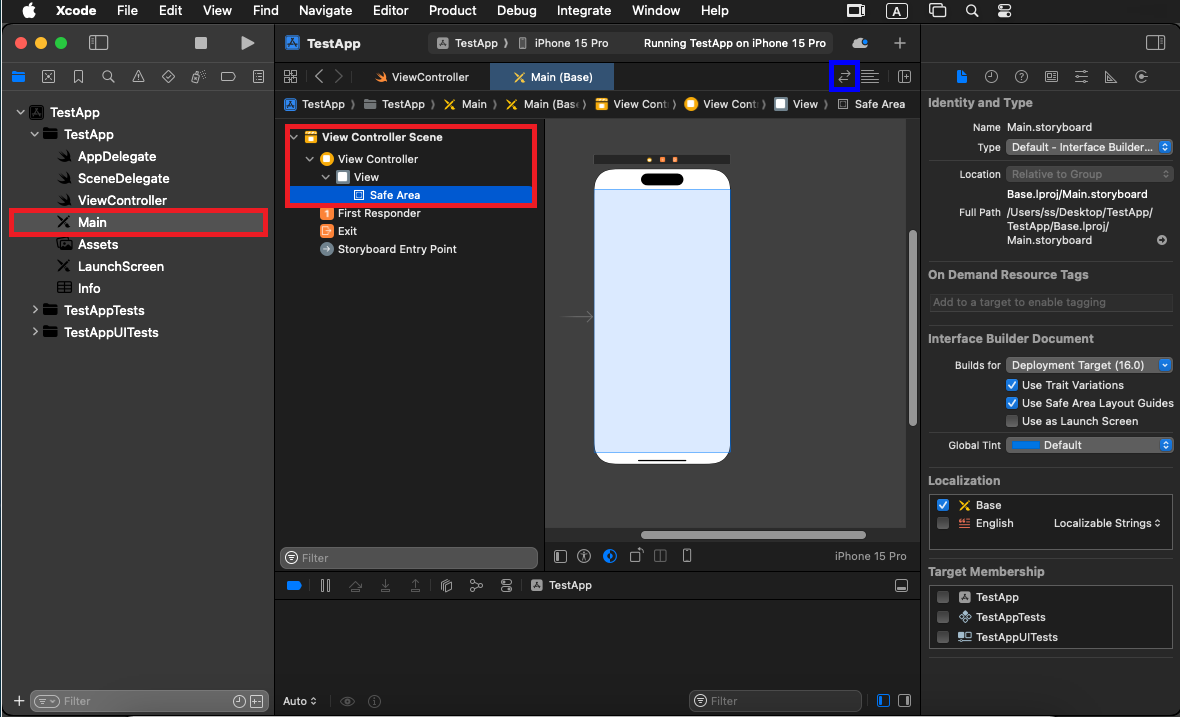Image resolution: width=1180 pixels, height=717 pixels.
Task: Uncheck Use Trait Variations checkbox
Action: coord(1012,385)
